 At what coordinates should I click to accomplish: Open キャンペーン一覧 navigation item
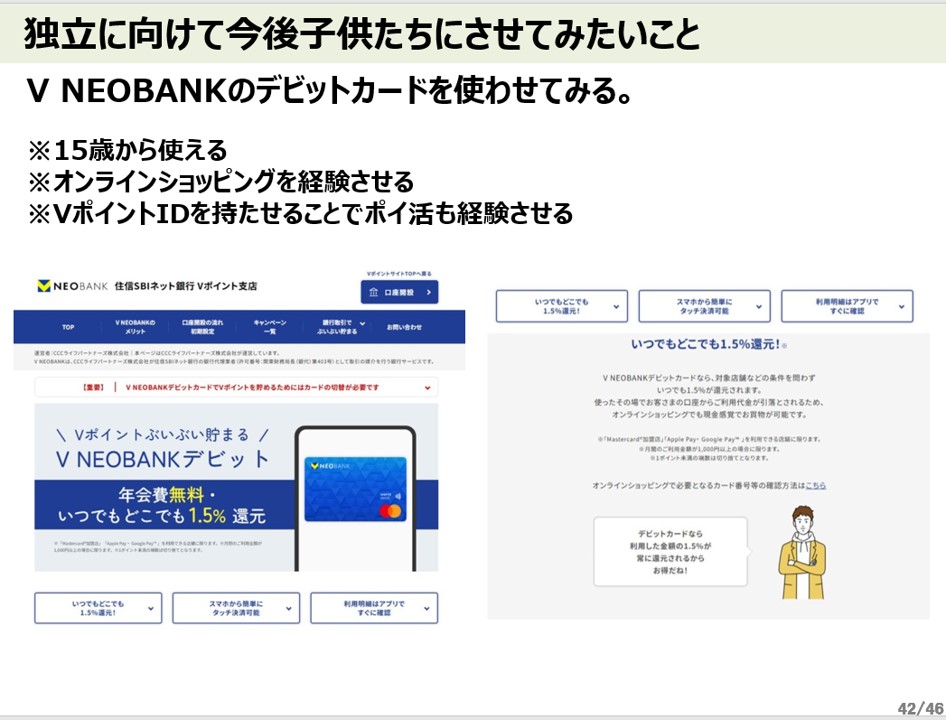click(x=270, y=327)
